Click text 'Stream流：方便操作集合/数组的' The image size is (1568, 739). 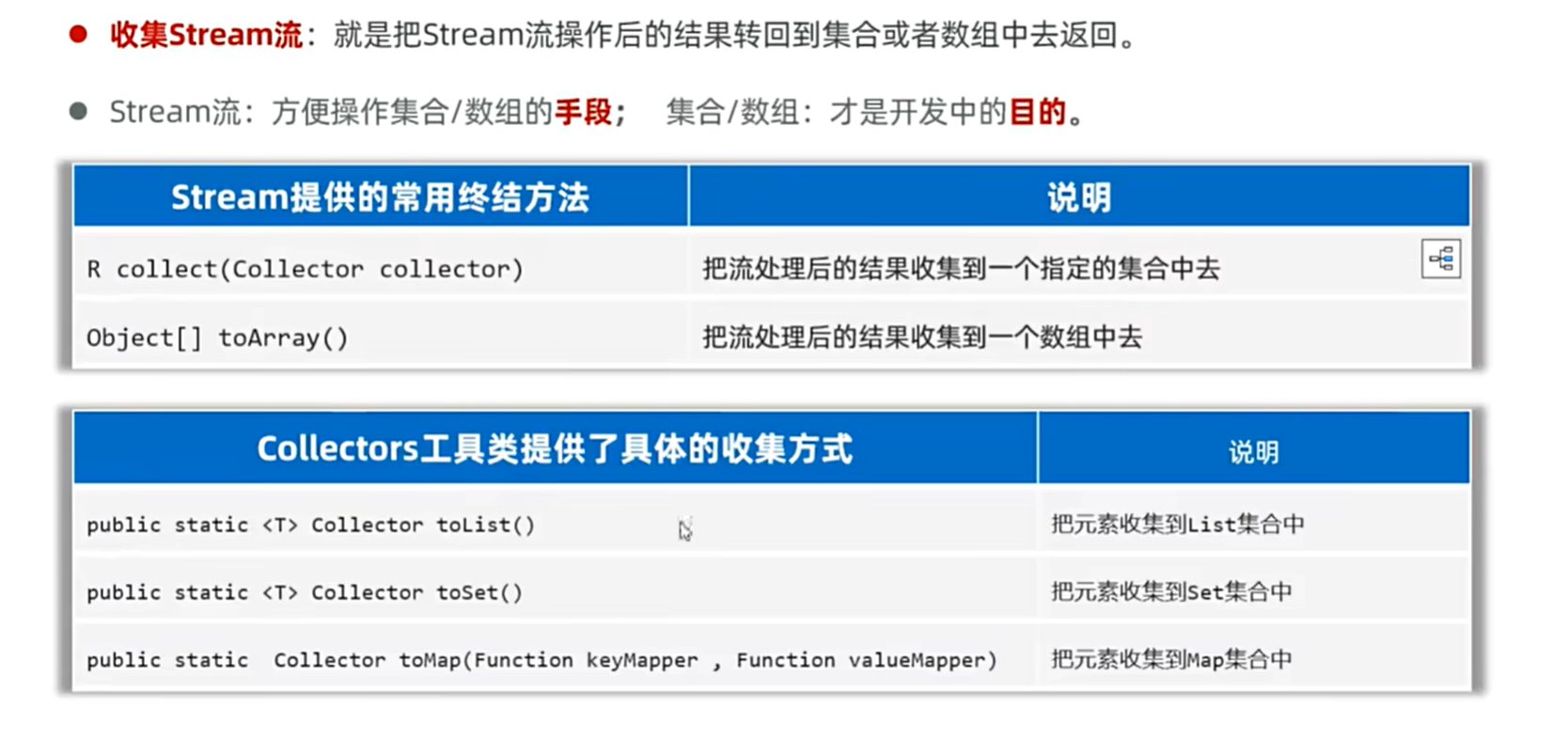(x=331, y=112)
